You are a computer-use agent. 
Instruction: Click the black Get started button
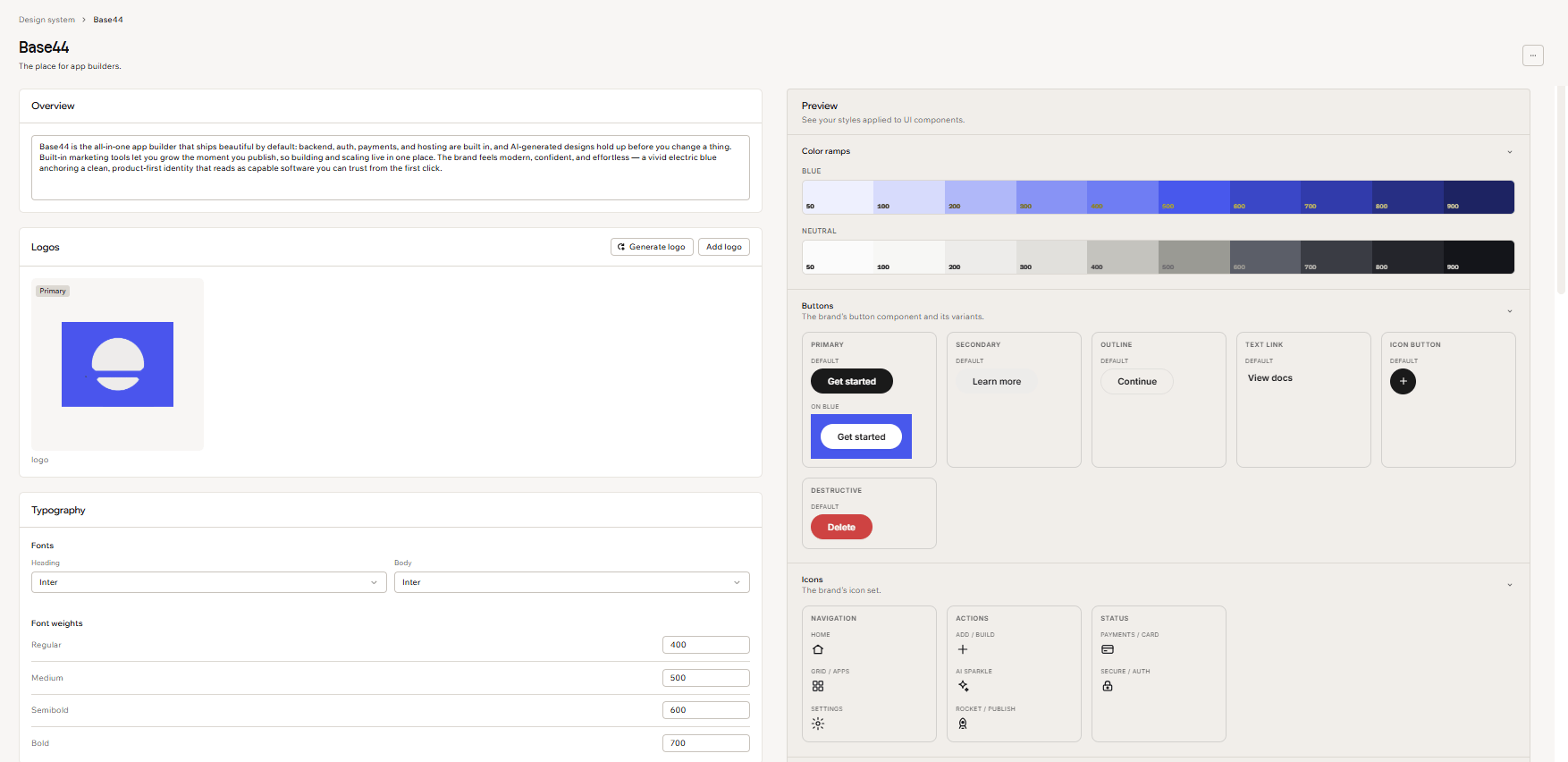852,381
